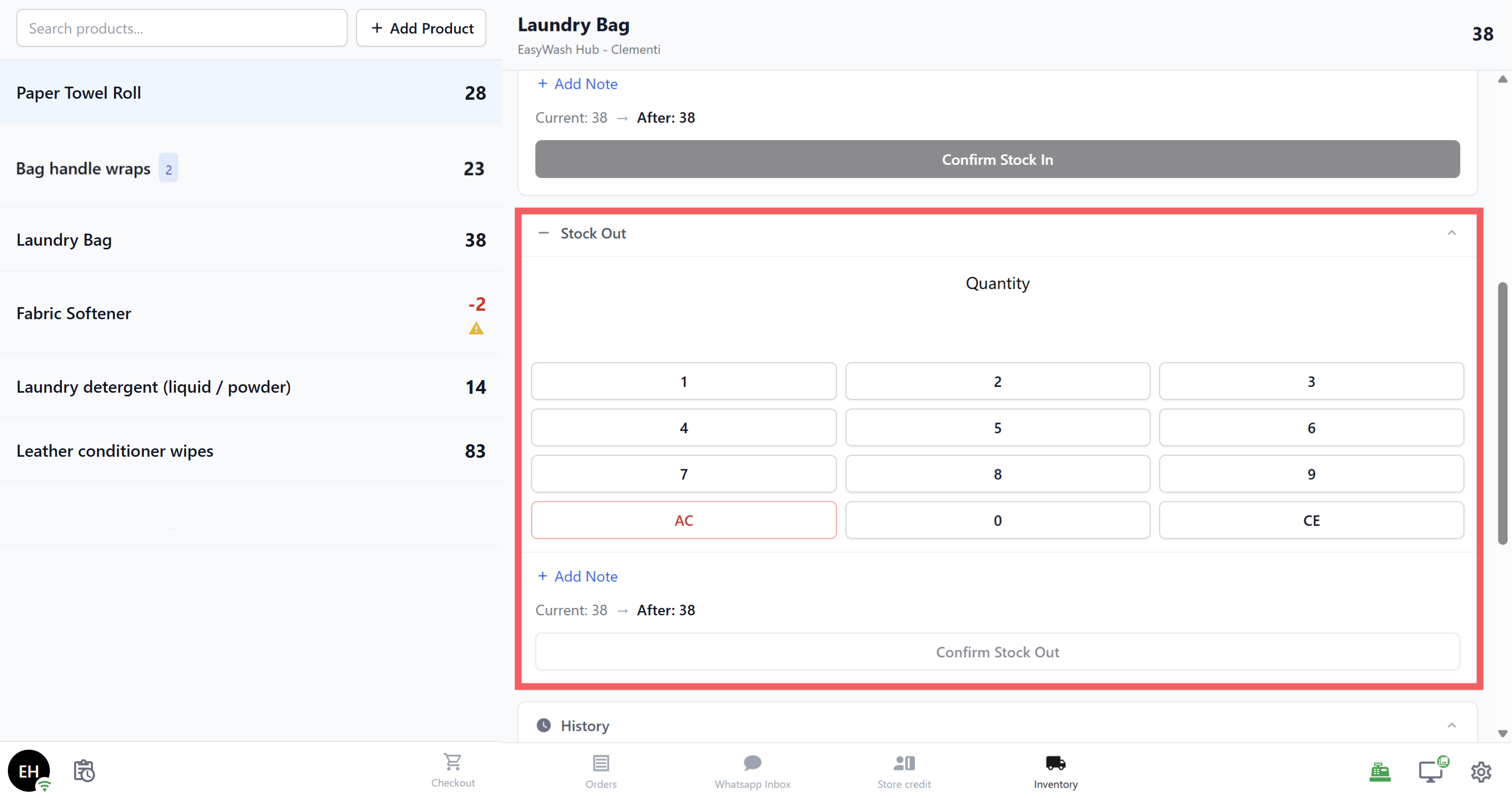Open settings gear icon
The image size is (1512, 798).
point(1481,772)
